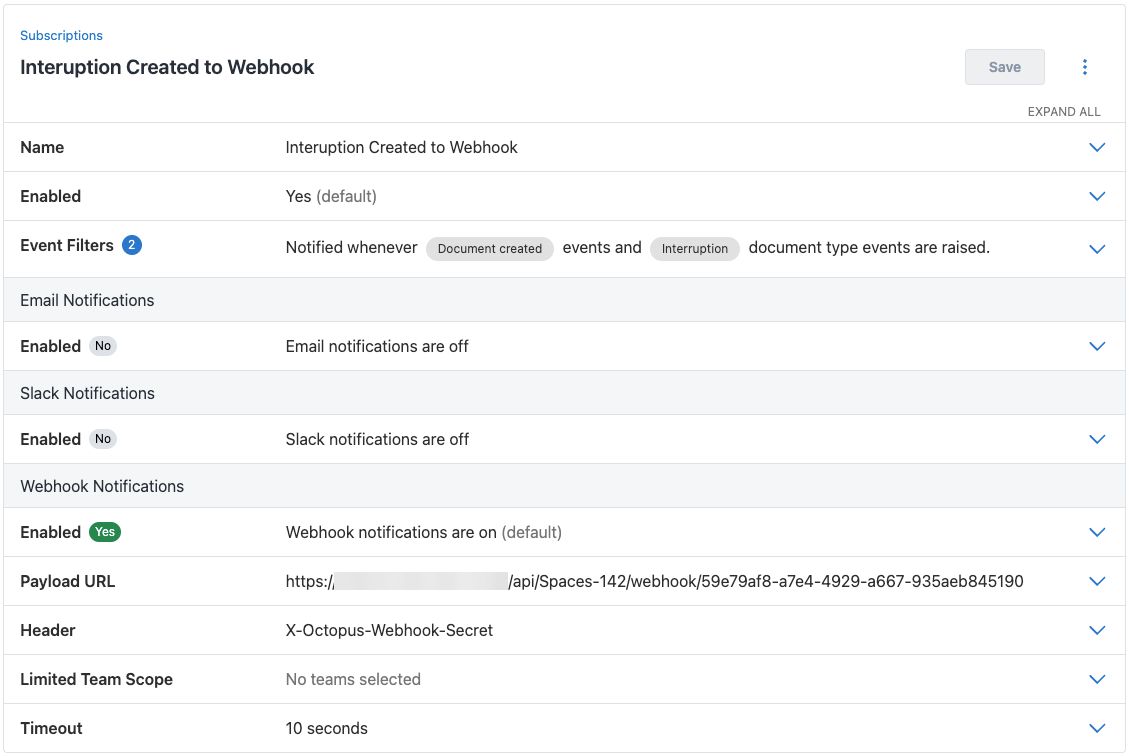Image resolution: width=1129 pixels, height=756 pixels.
Task: Click the Payload URL label
Action: tap(68, 581)
